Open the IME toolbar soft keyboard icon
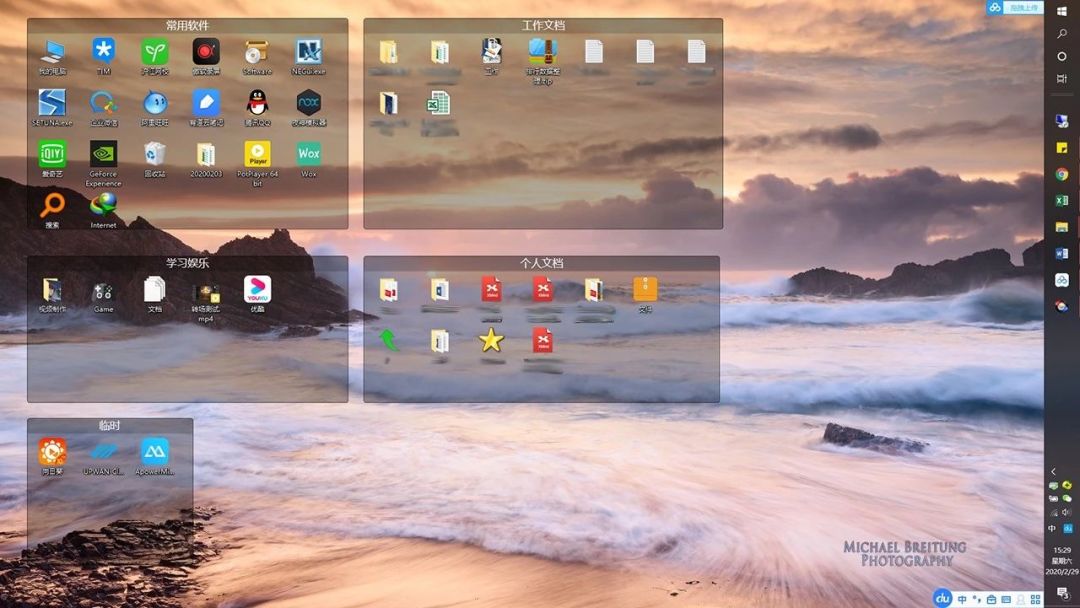The width and height of the screenshot is (1080, 608). (1006, 600)
